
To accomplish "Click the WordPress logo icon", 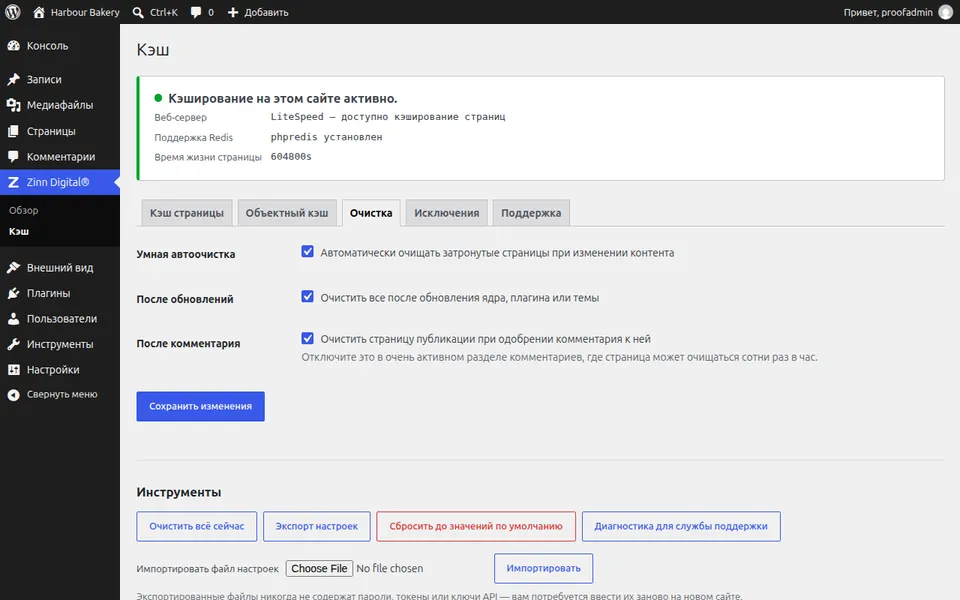I will pyautogui.click(x=13, y=12).
